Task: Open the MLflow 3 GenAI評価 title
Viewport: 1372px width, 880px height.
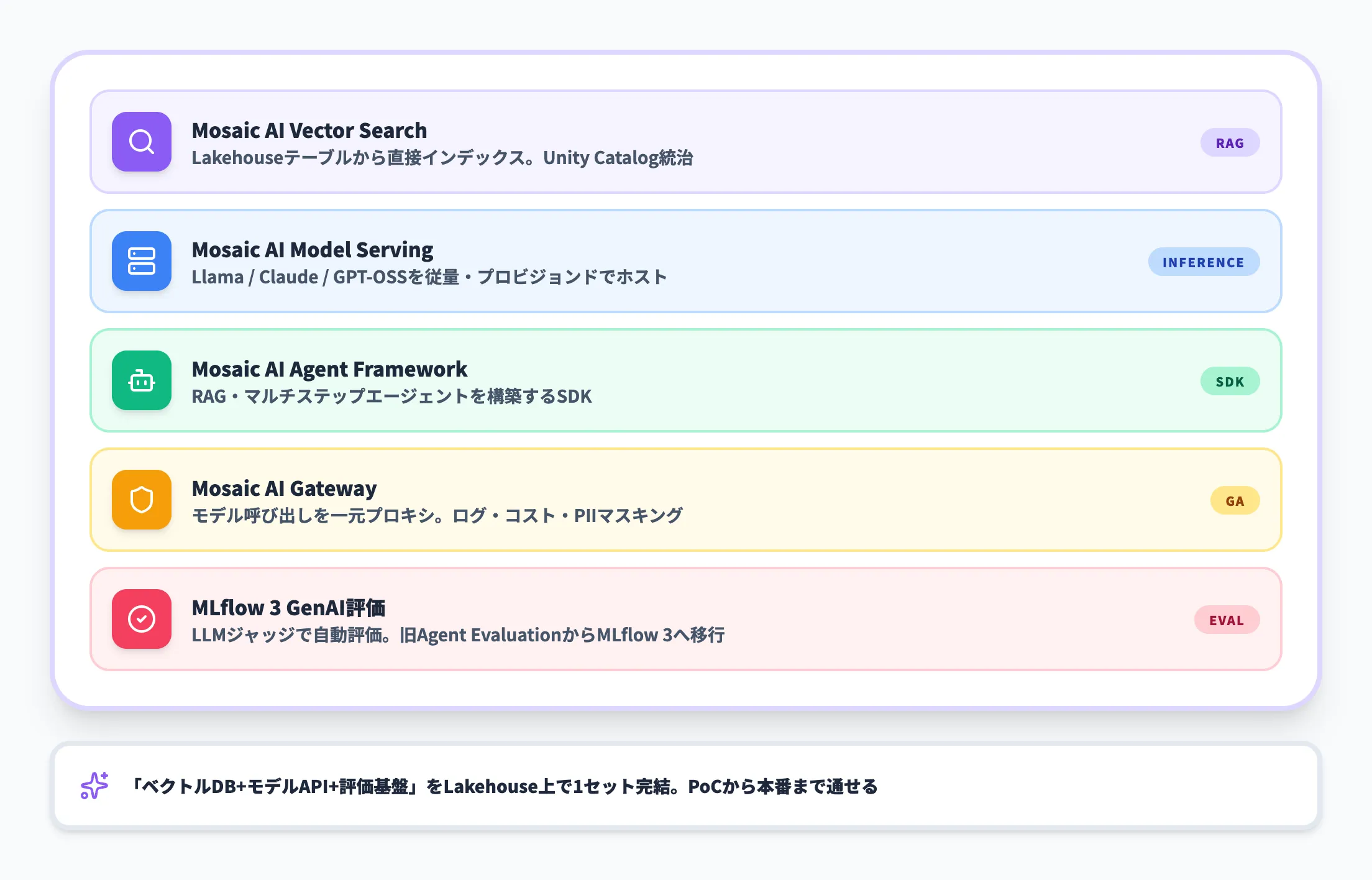Action: [x=288, y=608]
